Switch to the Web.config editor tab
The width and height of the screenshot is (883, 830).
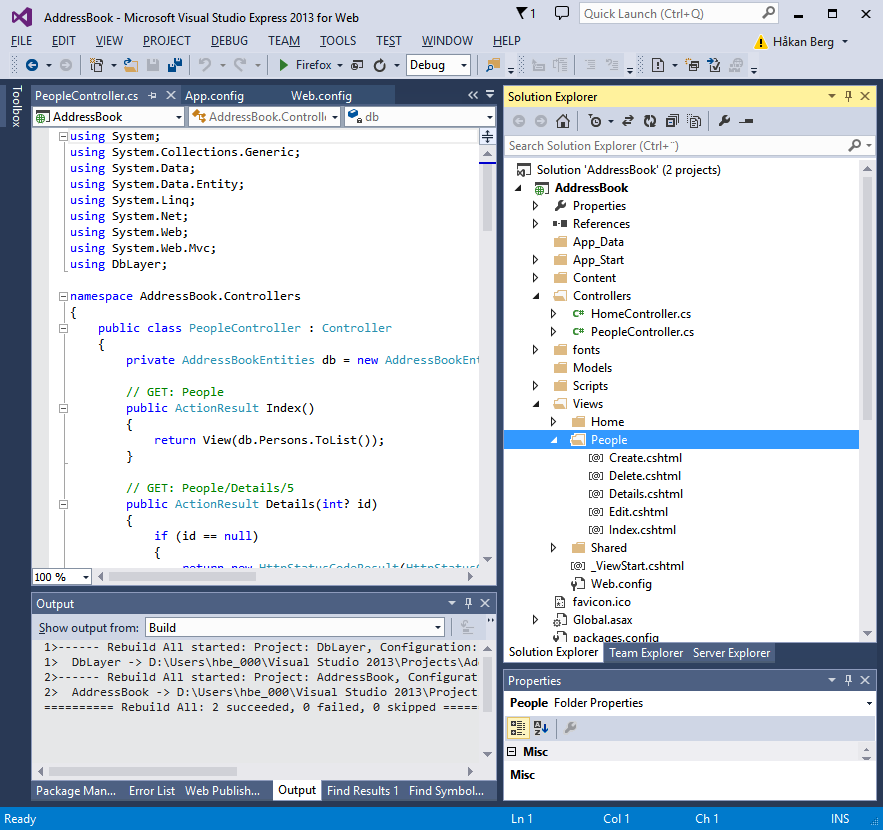pos(321,96)
